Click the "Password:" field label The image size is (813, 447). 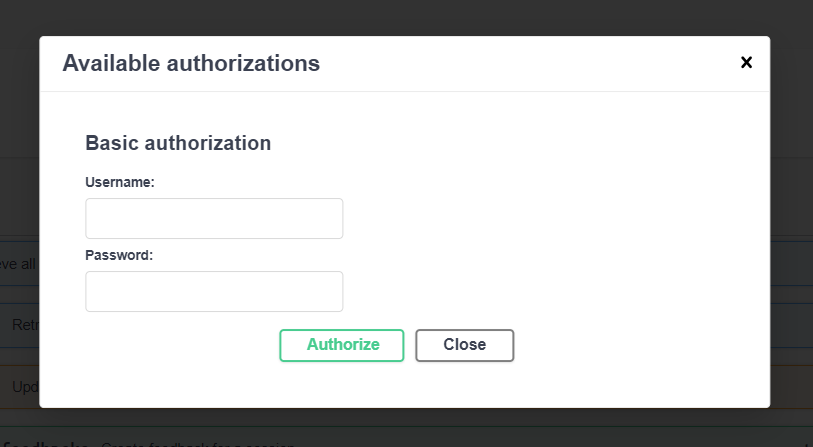point(119,255)
